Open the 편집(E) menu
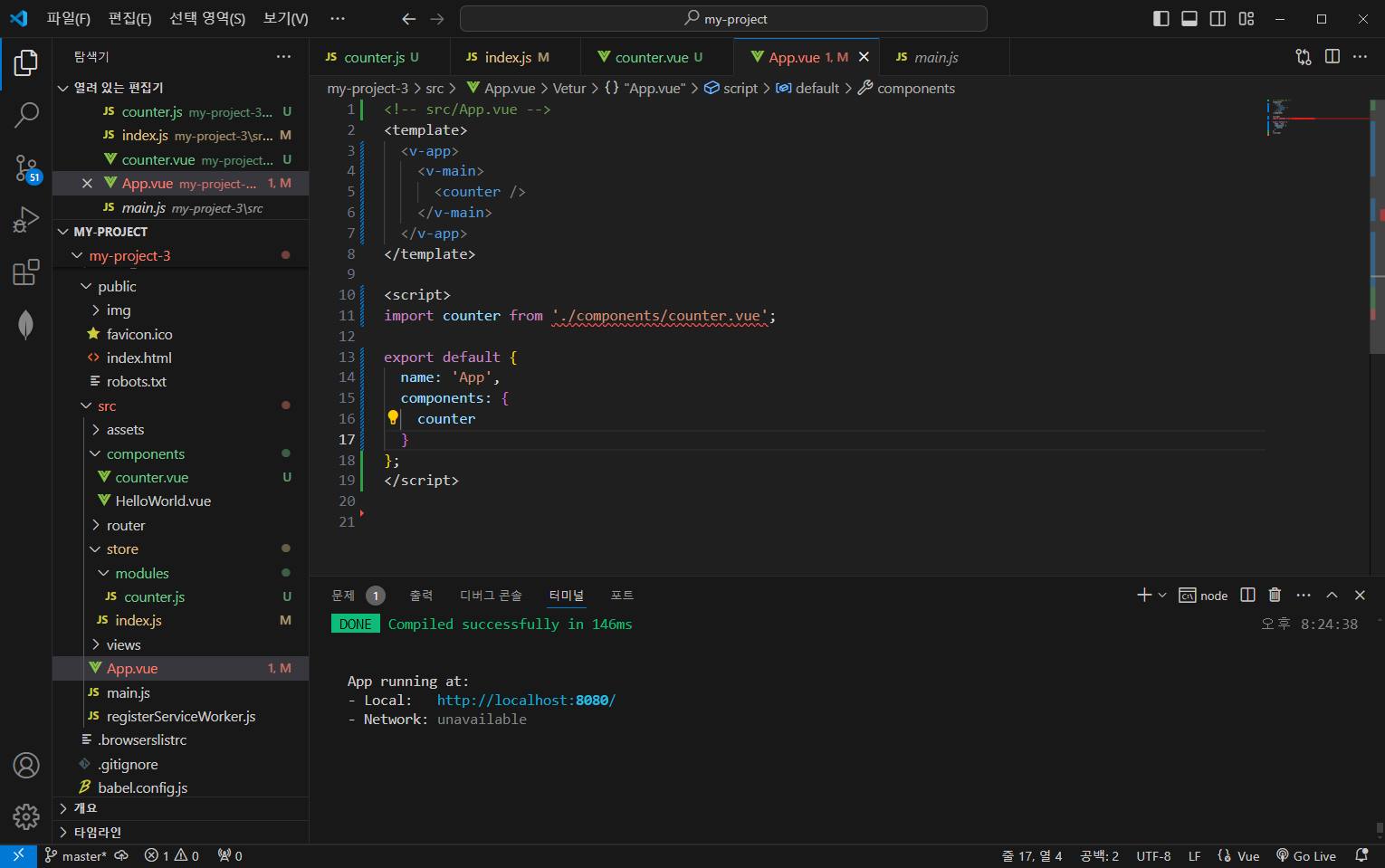1385x868 pixels. 129,19
